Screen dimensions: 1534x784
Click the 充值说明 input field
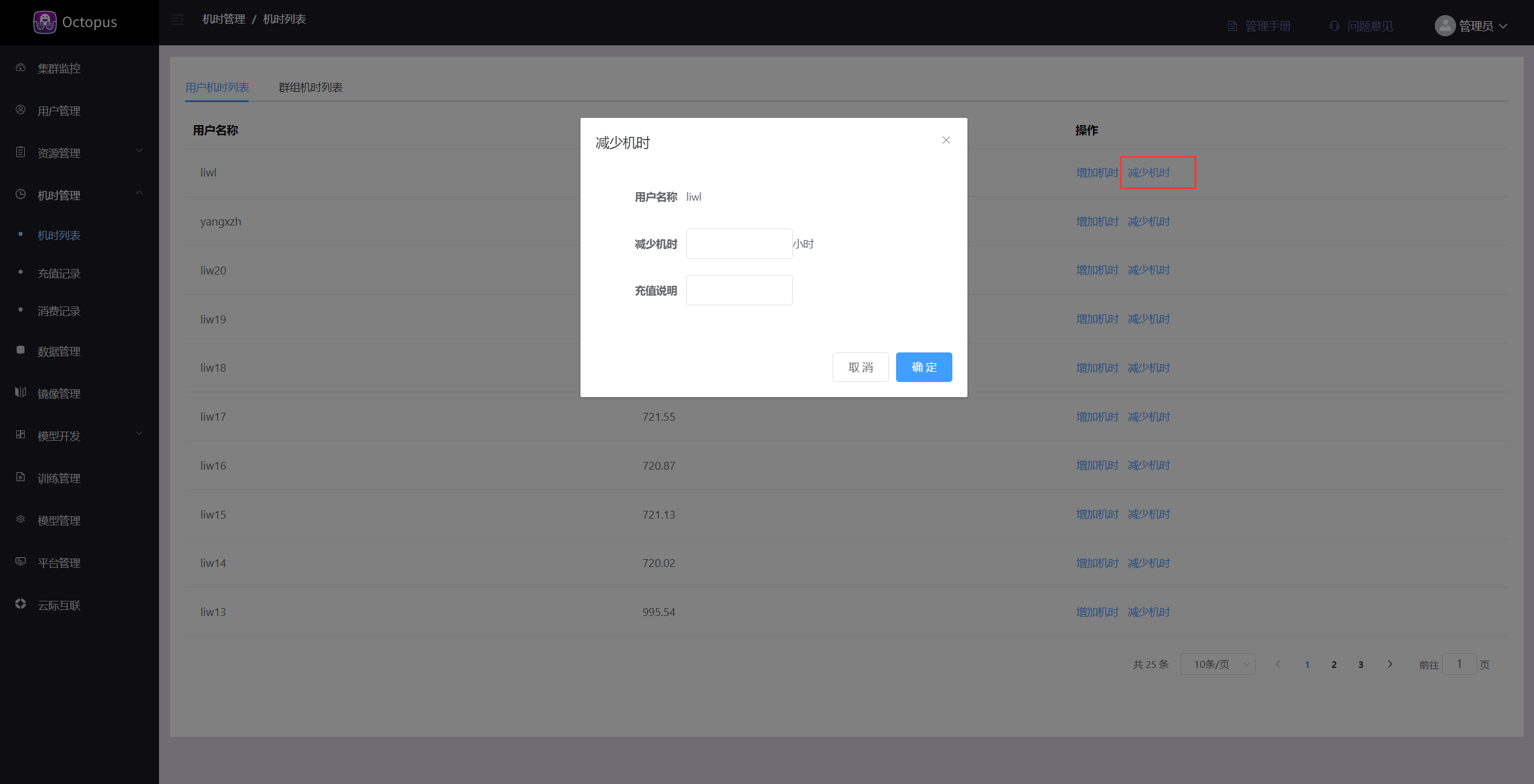(x=739, y=290)
